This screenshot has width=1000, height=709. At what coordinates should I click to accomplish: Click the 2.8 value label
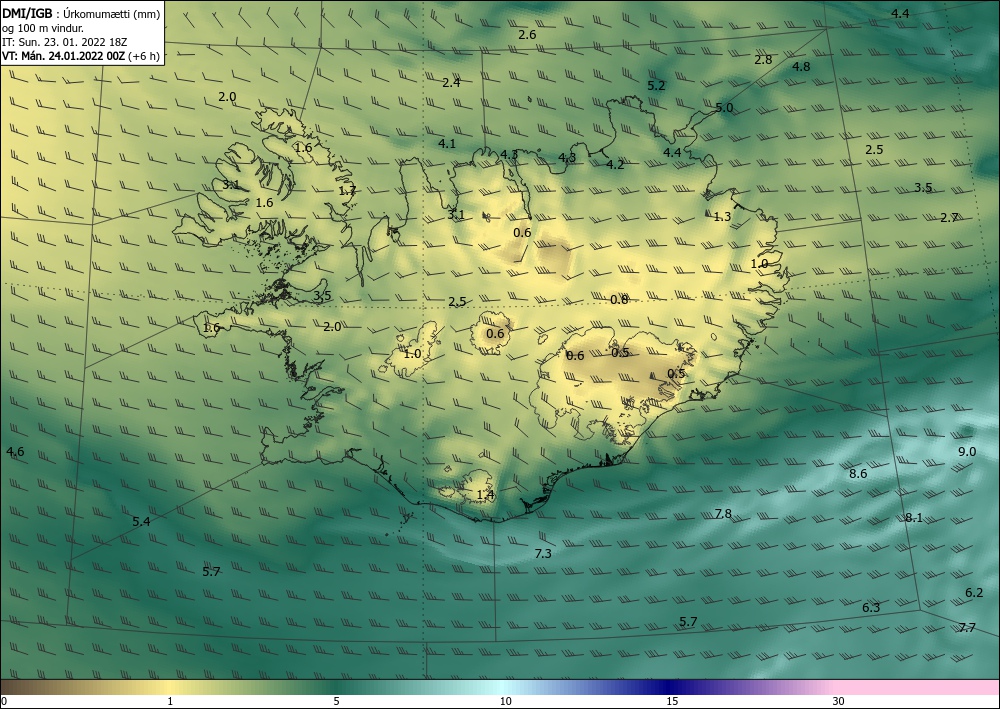[x=763, y=60]
